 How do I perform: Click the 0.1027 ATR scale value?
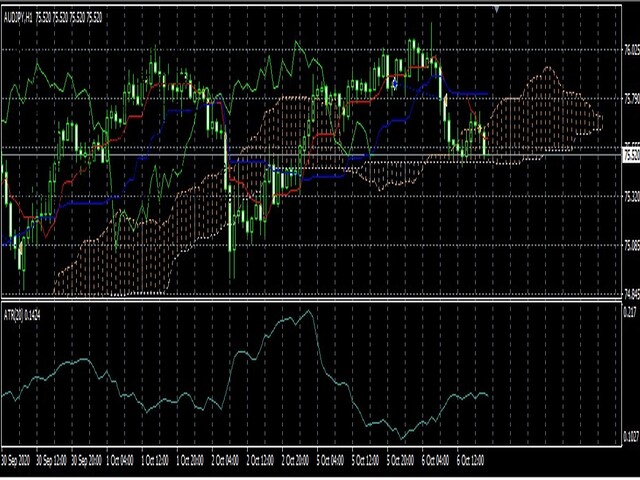631,437
